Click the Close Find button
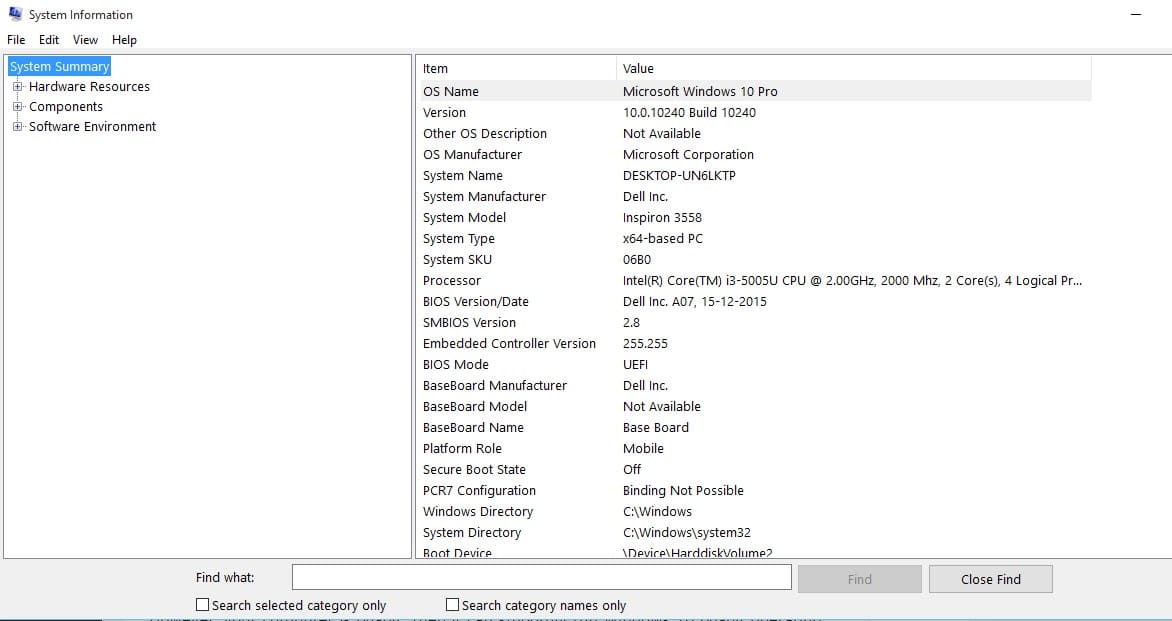 (990, 579)
